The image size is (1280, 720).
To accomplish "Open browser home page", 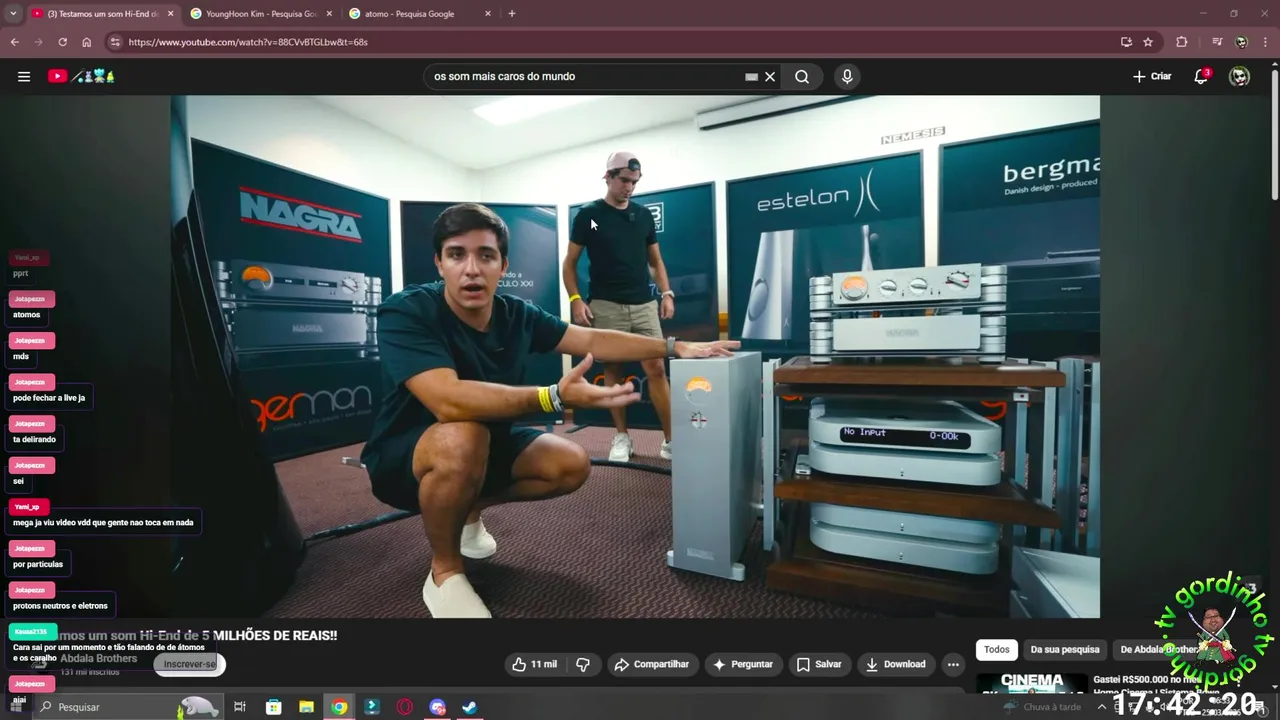I will click(x=87, y=42).
